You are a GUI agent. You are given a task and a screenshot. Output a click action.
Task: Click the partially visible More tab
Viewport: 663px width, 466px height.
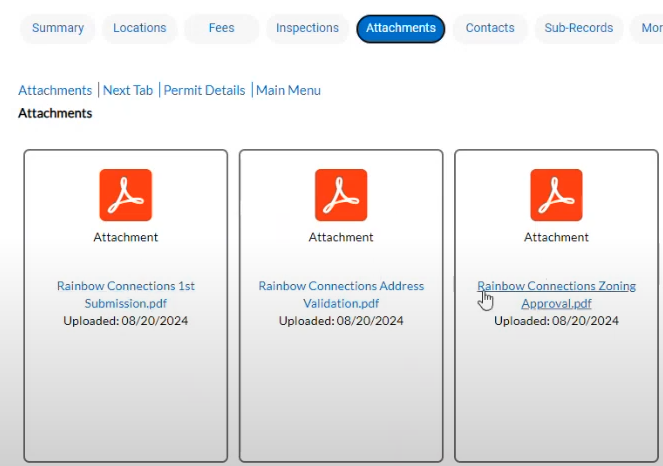tap(650, 28)
